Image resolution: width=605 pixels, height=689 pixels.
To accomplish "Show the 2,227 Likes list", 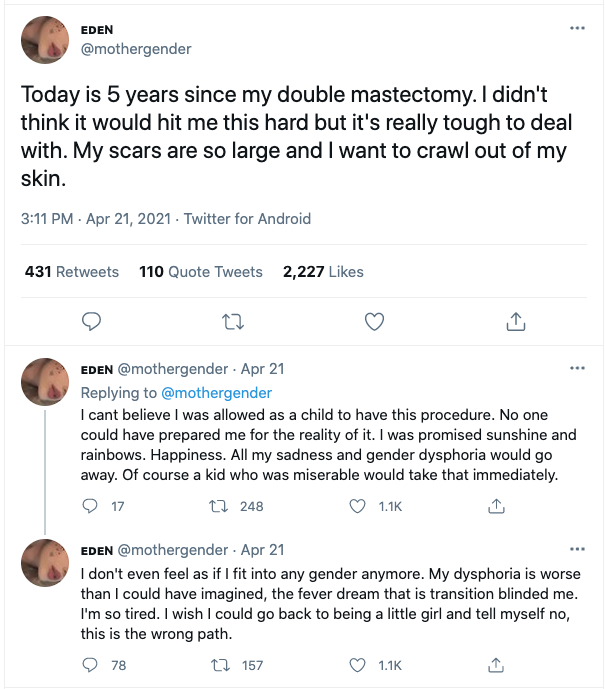I will [x=323, y=271].
